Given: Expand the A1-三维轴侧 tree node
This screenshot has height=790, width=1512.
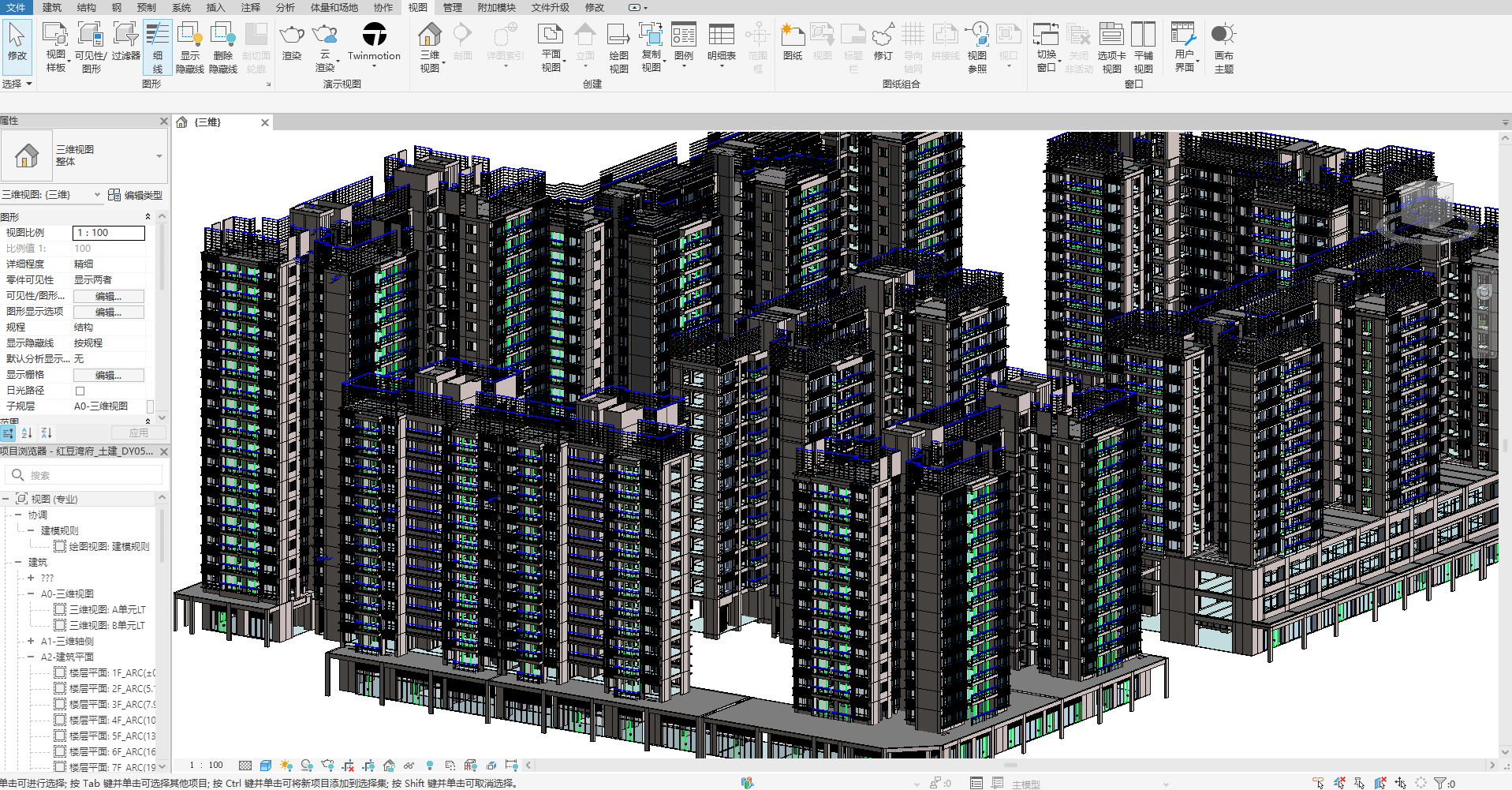Looking at the screenshot, I should (31, 641).
